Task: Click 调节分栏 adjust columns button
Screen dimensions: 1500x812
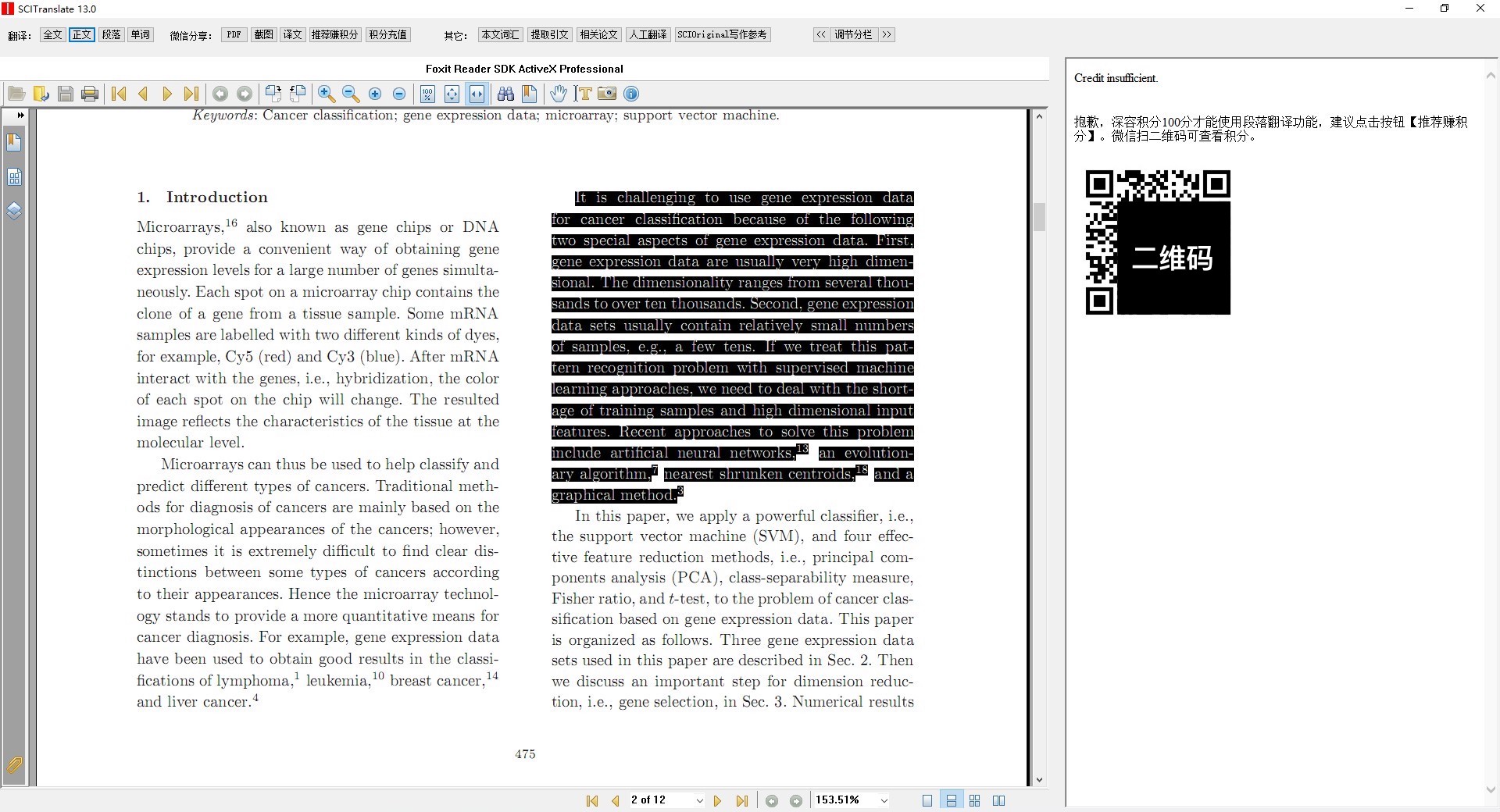Action: click(x=853, y=34)
